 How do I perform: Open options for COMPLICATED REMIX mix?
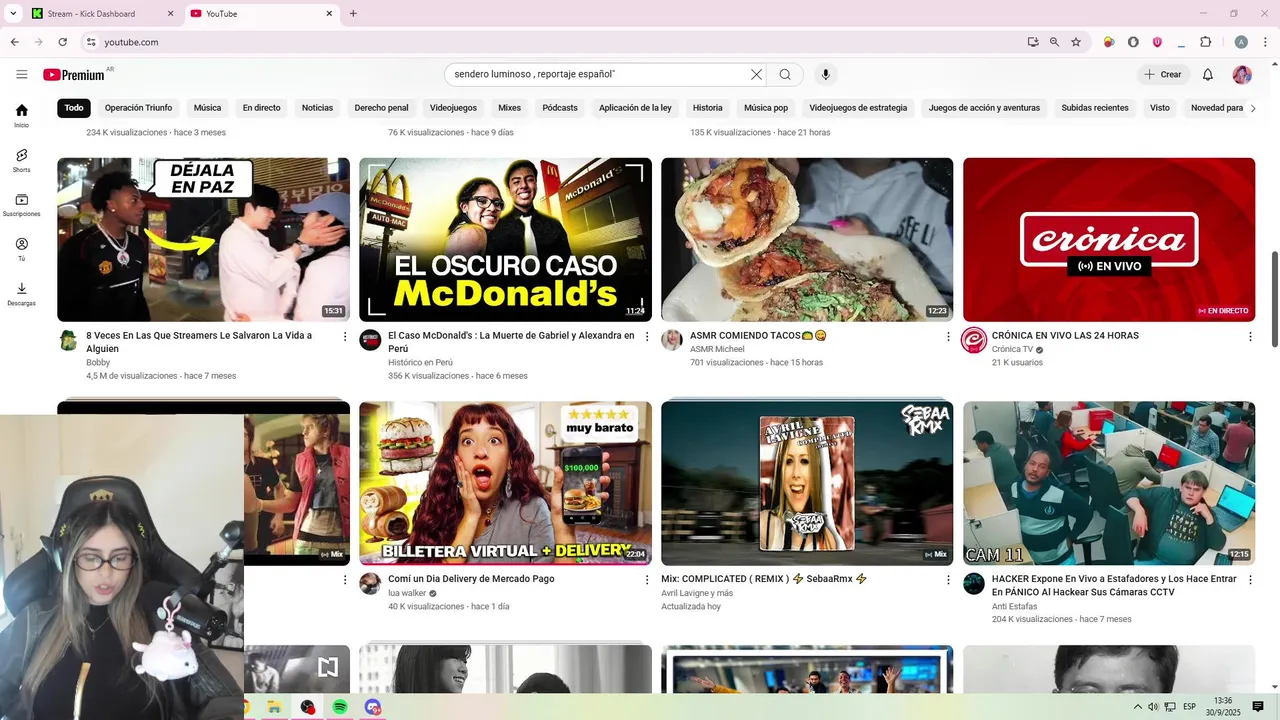click(x=949, y=580)
